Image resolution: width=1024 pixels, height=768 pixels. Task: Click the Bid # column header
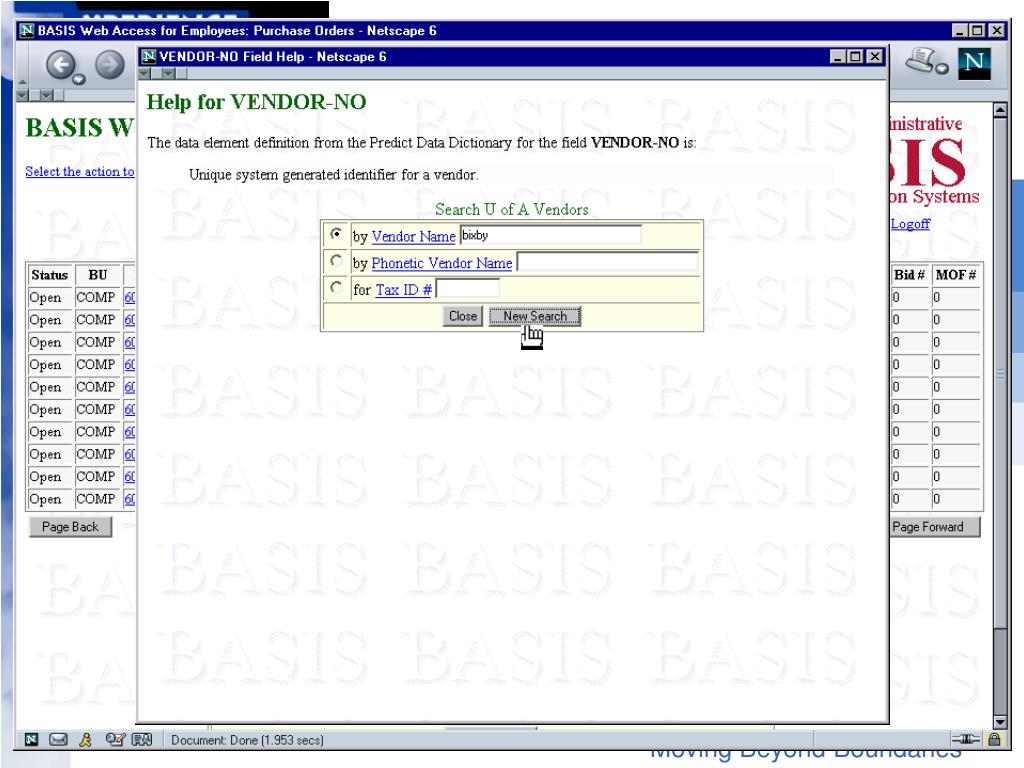click(910, 275)
